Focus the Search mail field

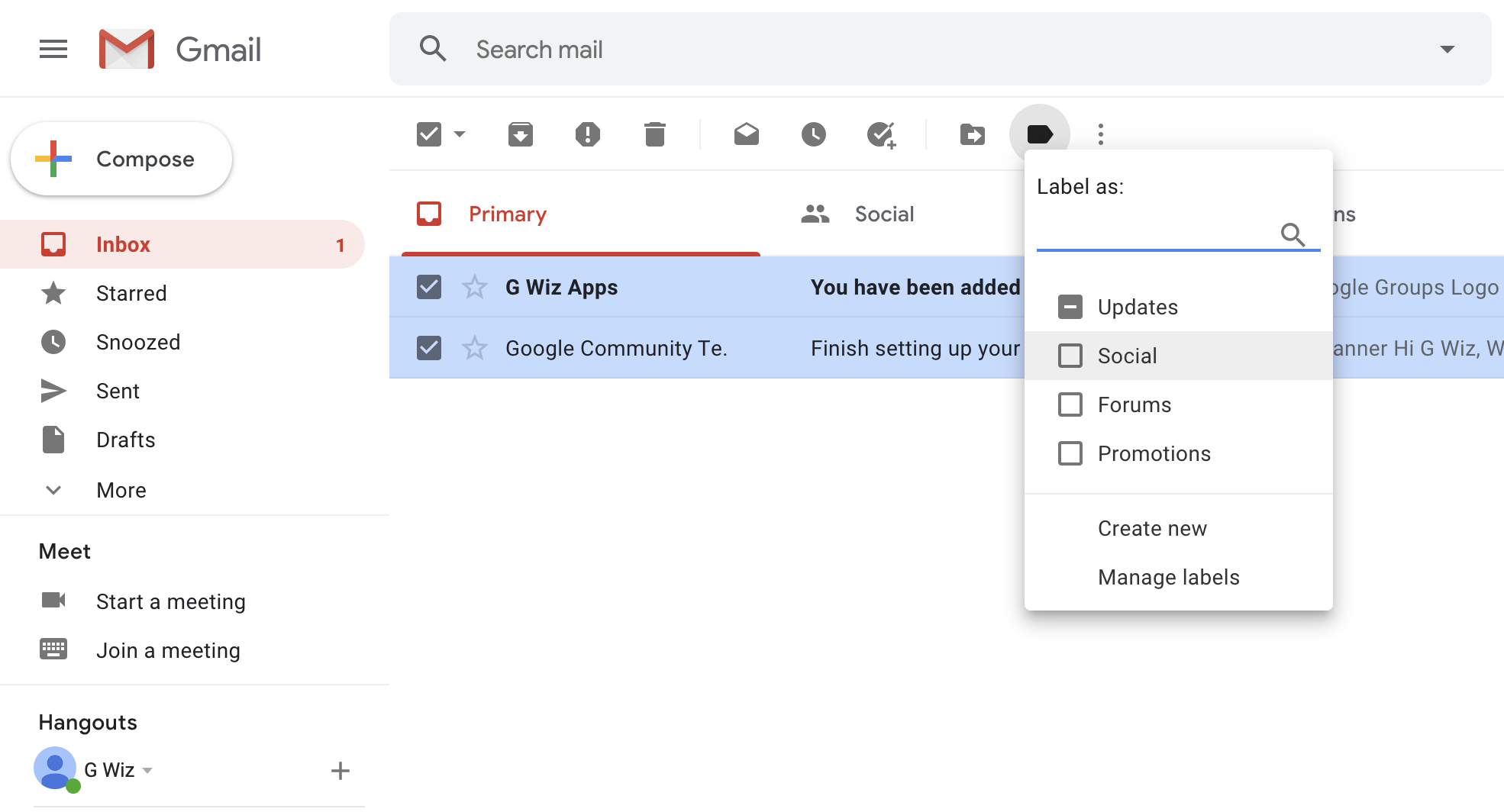tap(940, 49)
